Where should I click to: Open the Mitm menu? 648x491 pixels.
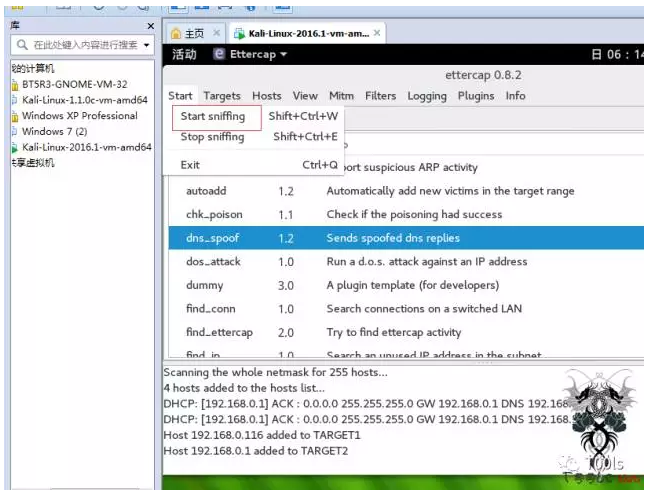click(341, 96)
